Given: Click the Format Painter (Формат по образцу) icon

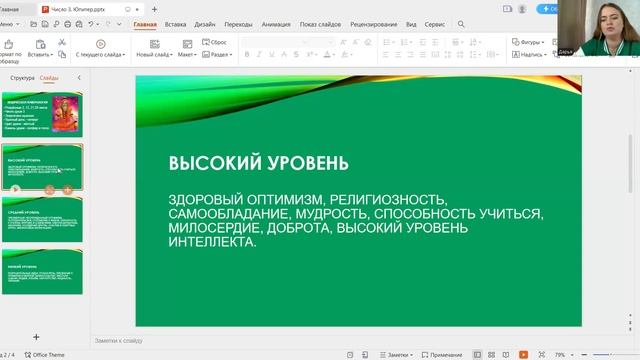Looking at the screenshot, I should (9, 44).
